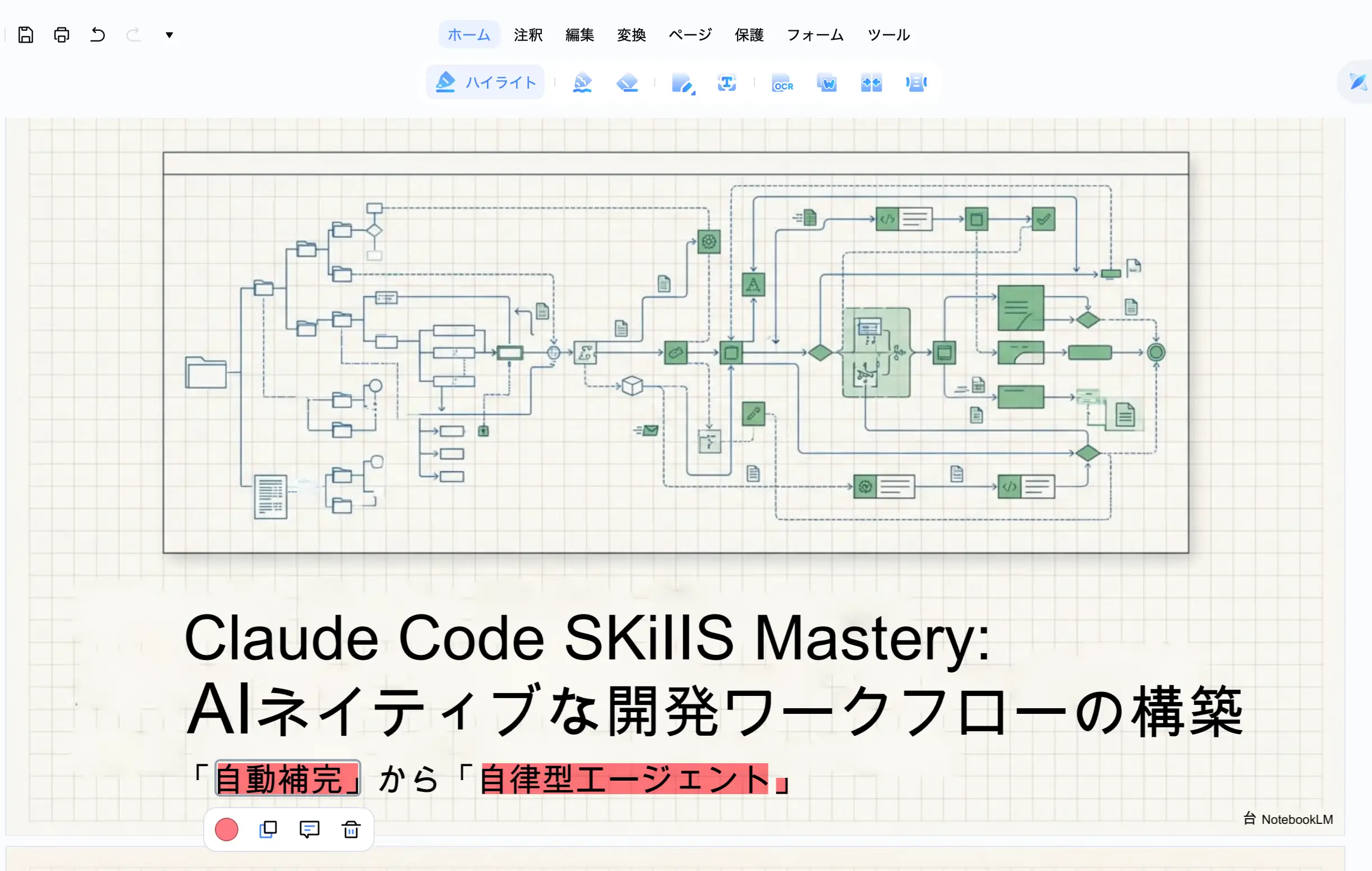Save the document with the floppy icon
Viewport: 1372px width, 871px height.
click(x=26, y=35)
